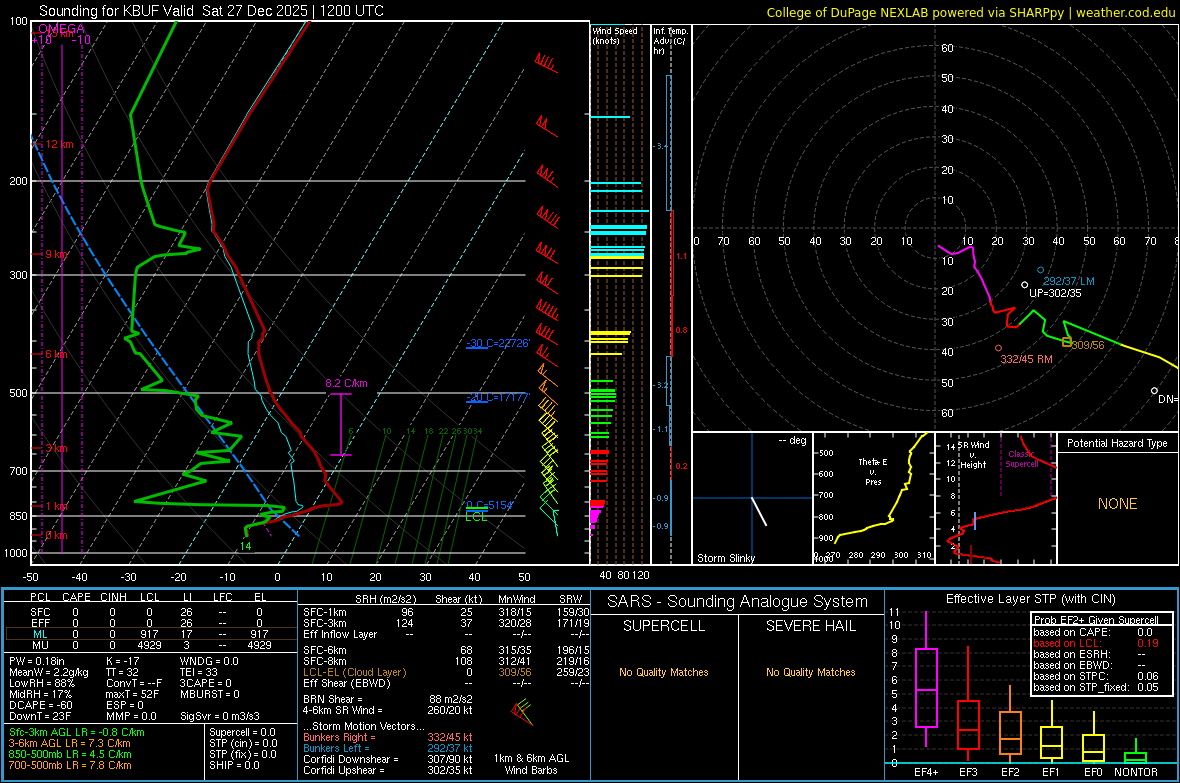Viewport: 1180px width, 783px height.
Task: Click the Wind Speed (knots) panel header
Action: click(x=615, y=35)
